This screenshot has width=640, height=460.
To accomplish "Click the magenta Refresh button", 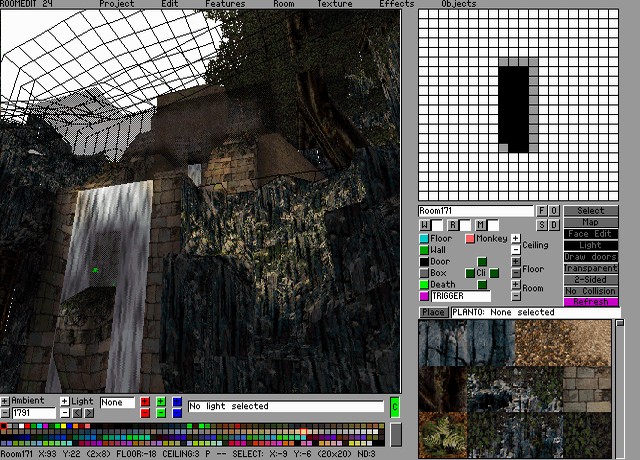I will pos(591,301).
